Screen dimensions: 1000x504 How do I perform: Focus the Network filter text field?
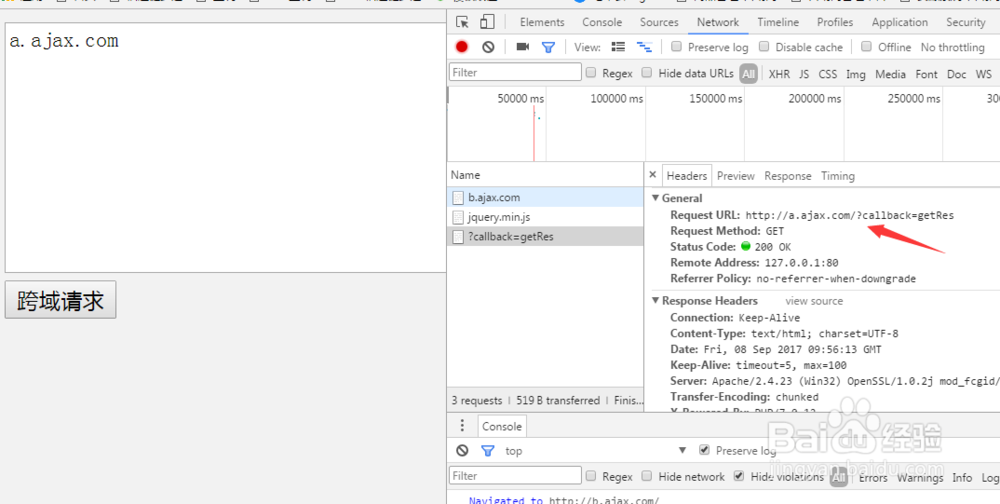pyautogui.click(x=515, y=72)
